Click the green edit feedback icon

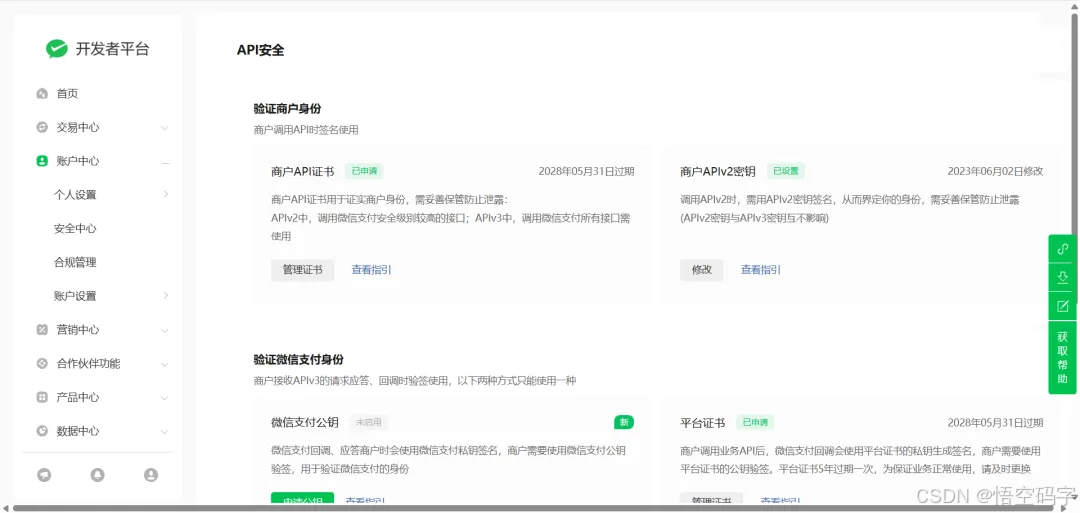pyautogui.click(x=1062, y=306)
